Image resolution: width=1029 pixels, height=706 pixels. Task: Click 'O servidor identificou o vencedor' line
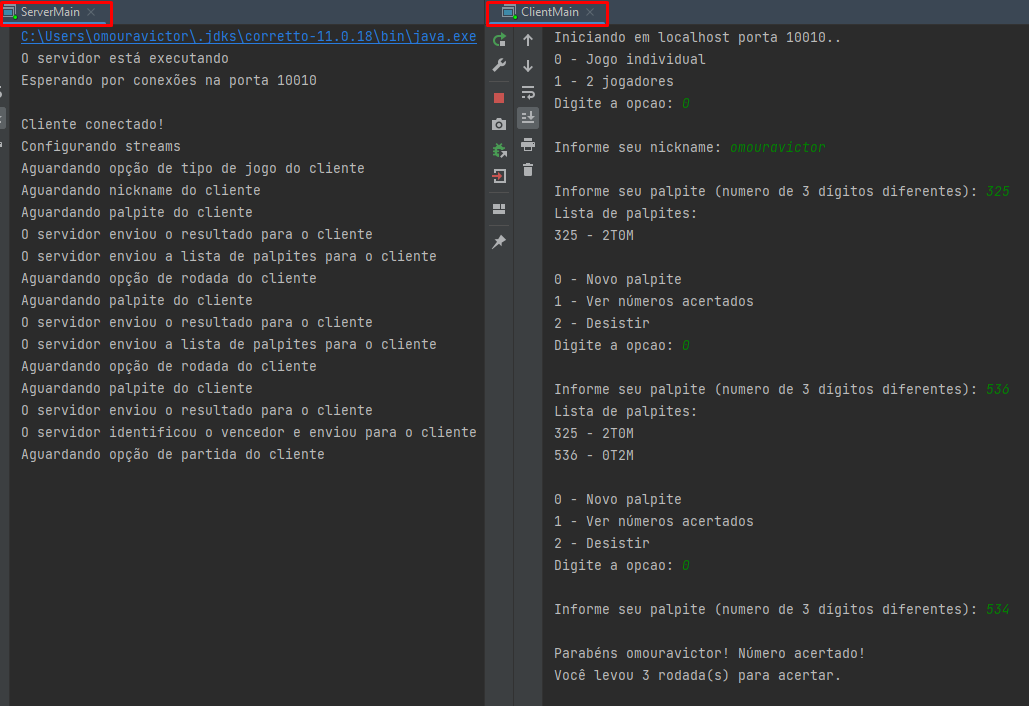[x=249, y=432]
